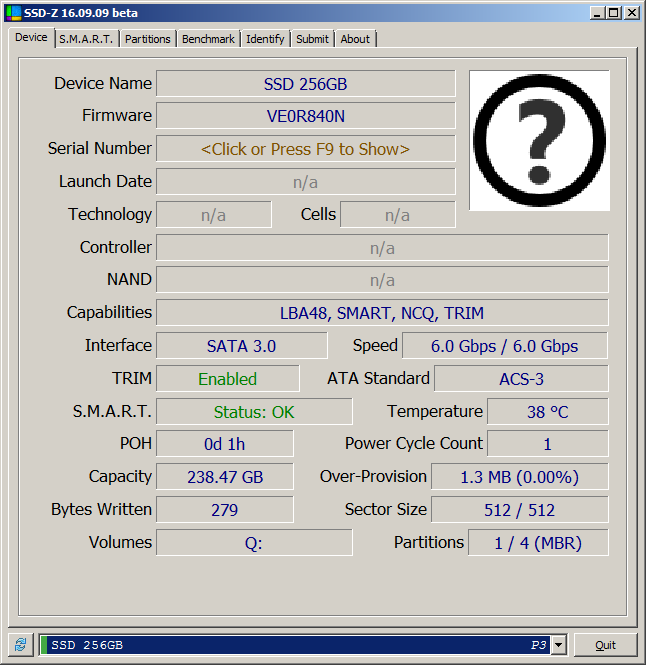Click the Status: OK S.M.A.R.T. field

coord(254,411)
